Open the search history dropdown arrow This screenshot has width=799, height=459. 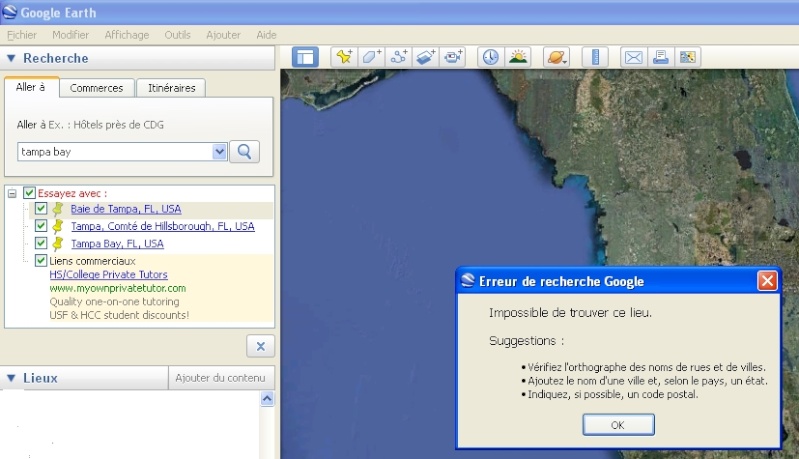click(x=219, y=152)
